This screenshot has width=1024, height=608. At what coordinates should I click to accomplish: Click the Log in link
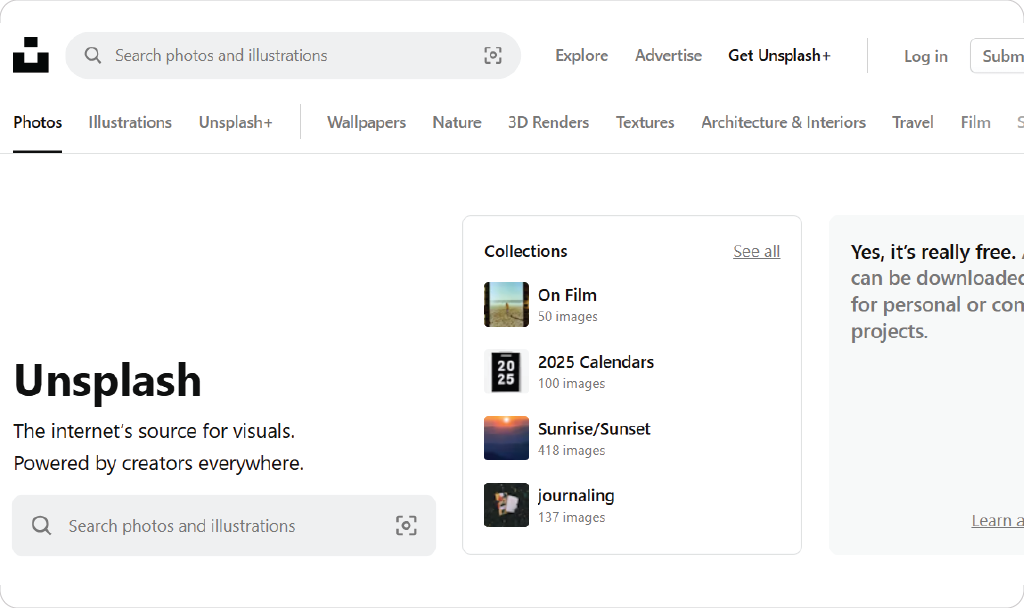tap(925, 56)
